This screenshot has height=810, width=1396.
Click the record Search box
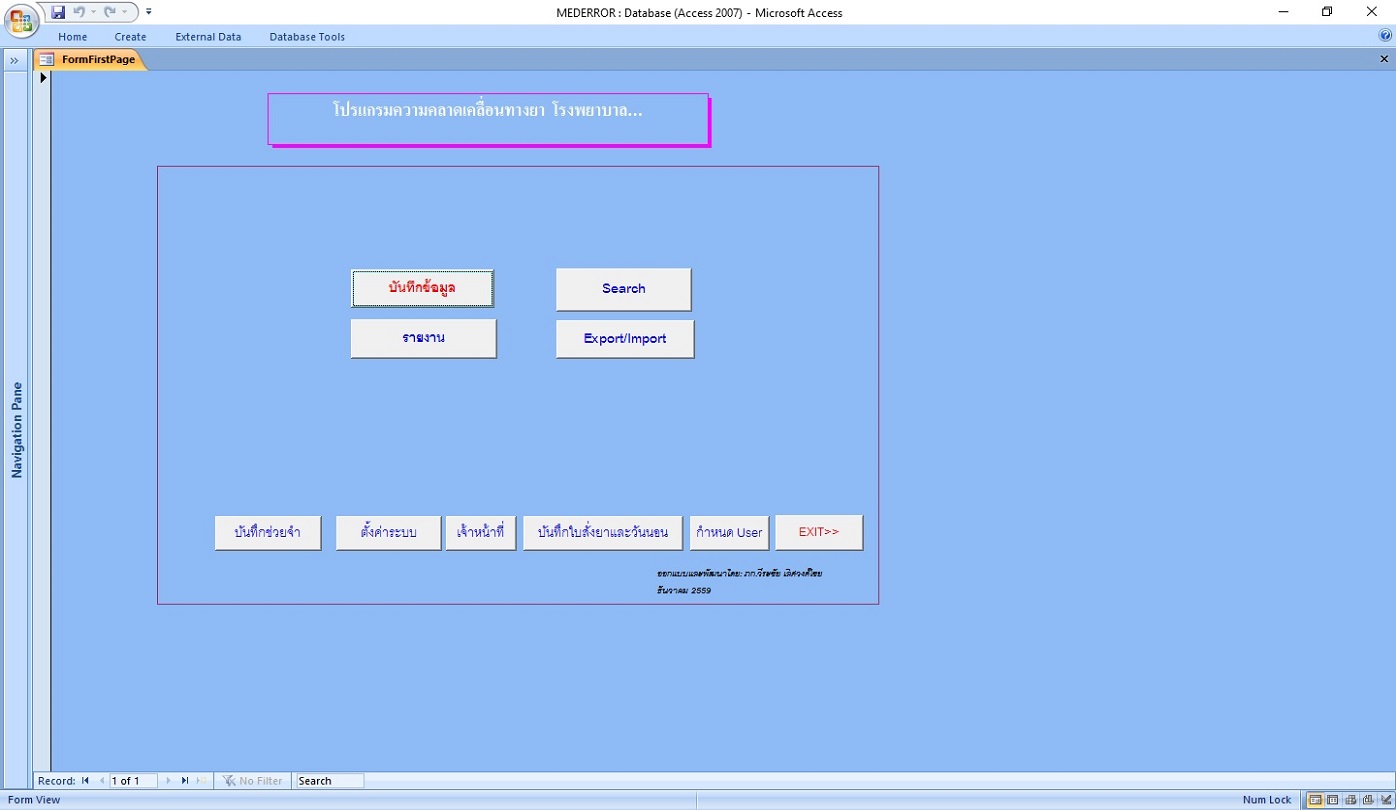[x=329, y=781]
